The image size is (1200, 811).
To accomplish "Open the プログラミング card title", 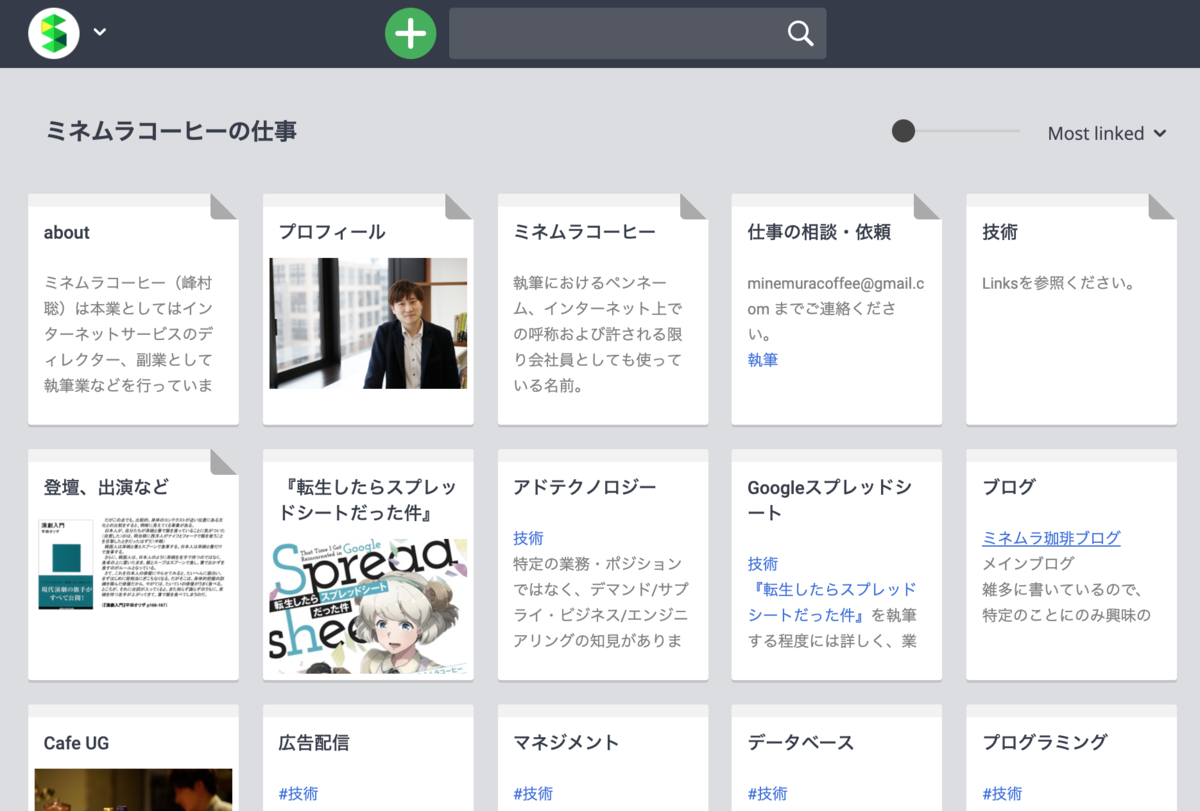I will click(x=1045, y=742).
